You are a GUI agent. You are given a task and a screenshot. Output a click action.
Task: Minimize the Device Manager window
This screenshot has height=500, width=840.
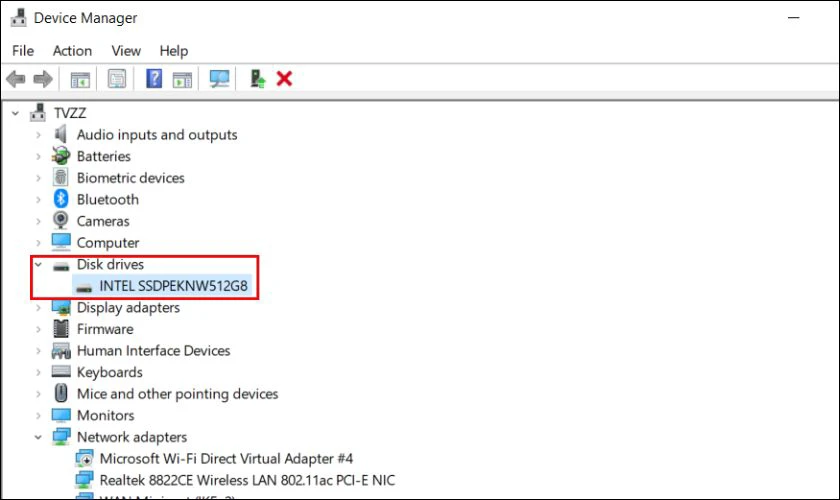tap(793, 18)
